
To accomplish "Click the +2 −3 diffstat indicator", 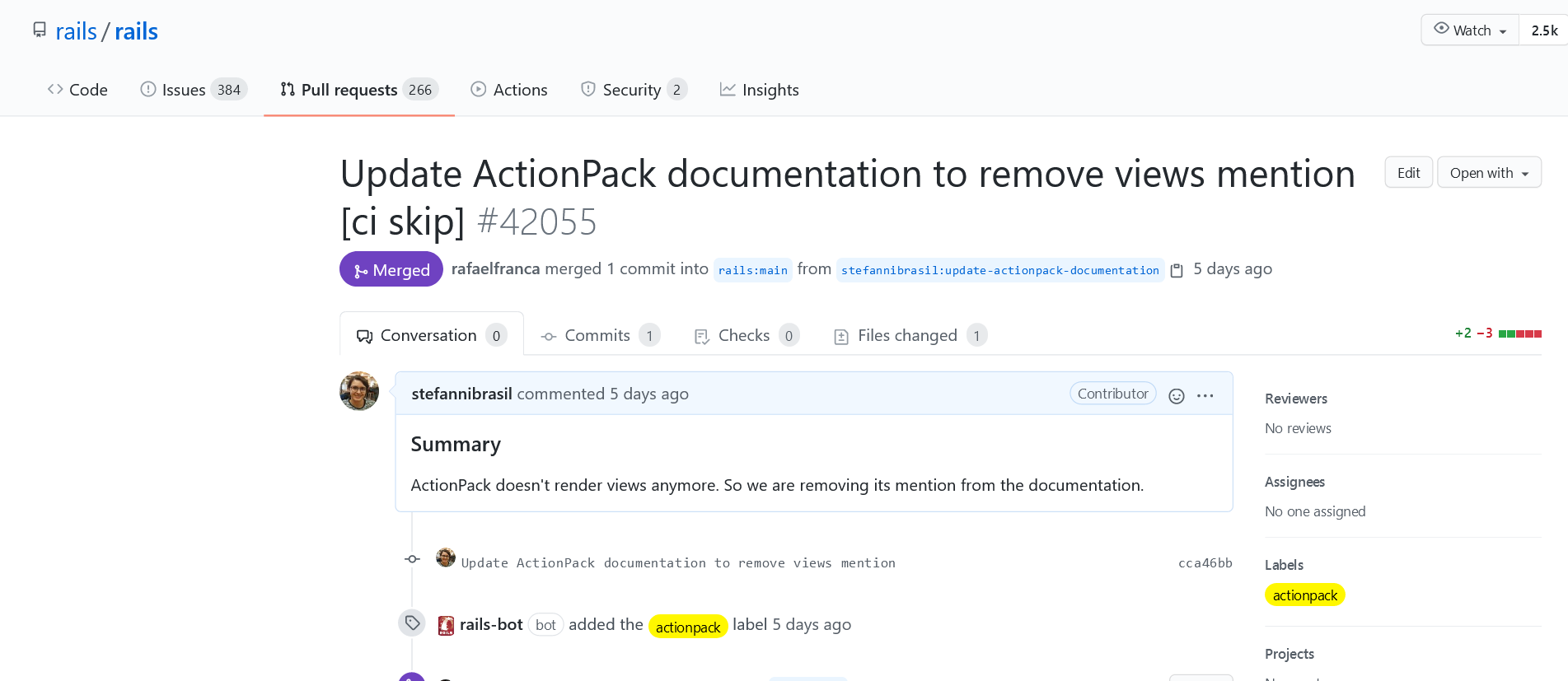I will pos(1498,334).
